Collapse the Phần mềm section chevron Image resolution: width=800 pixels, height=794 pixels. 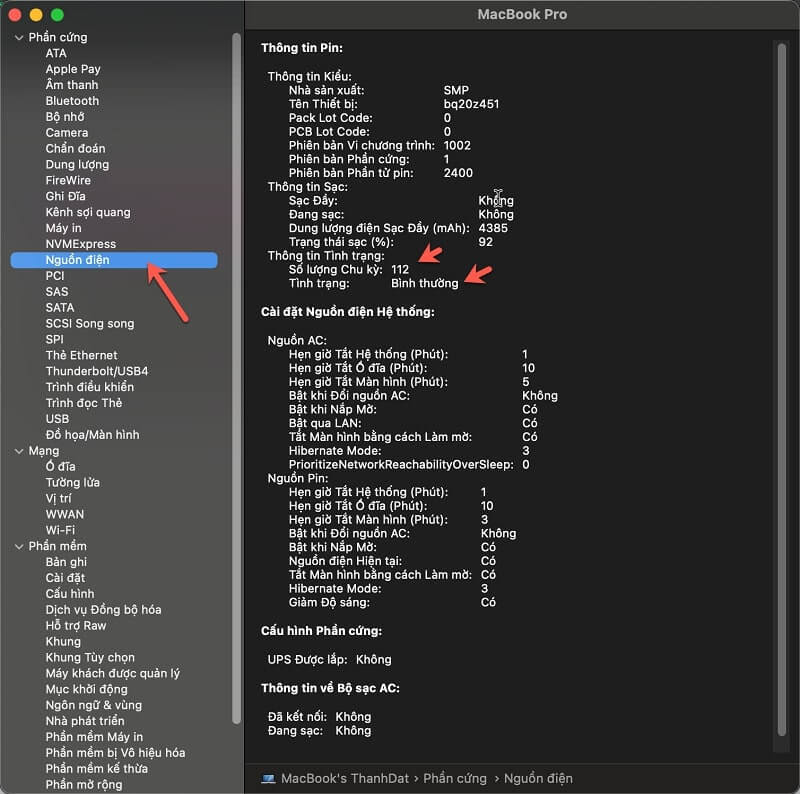19,547
